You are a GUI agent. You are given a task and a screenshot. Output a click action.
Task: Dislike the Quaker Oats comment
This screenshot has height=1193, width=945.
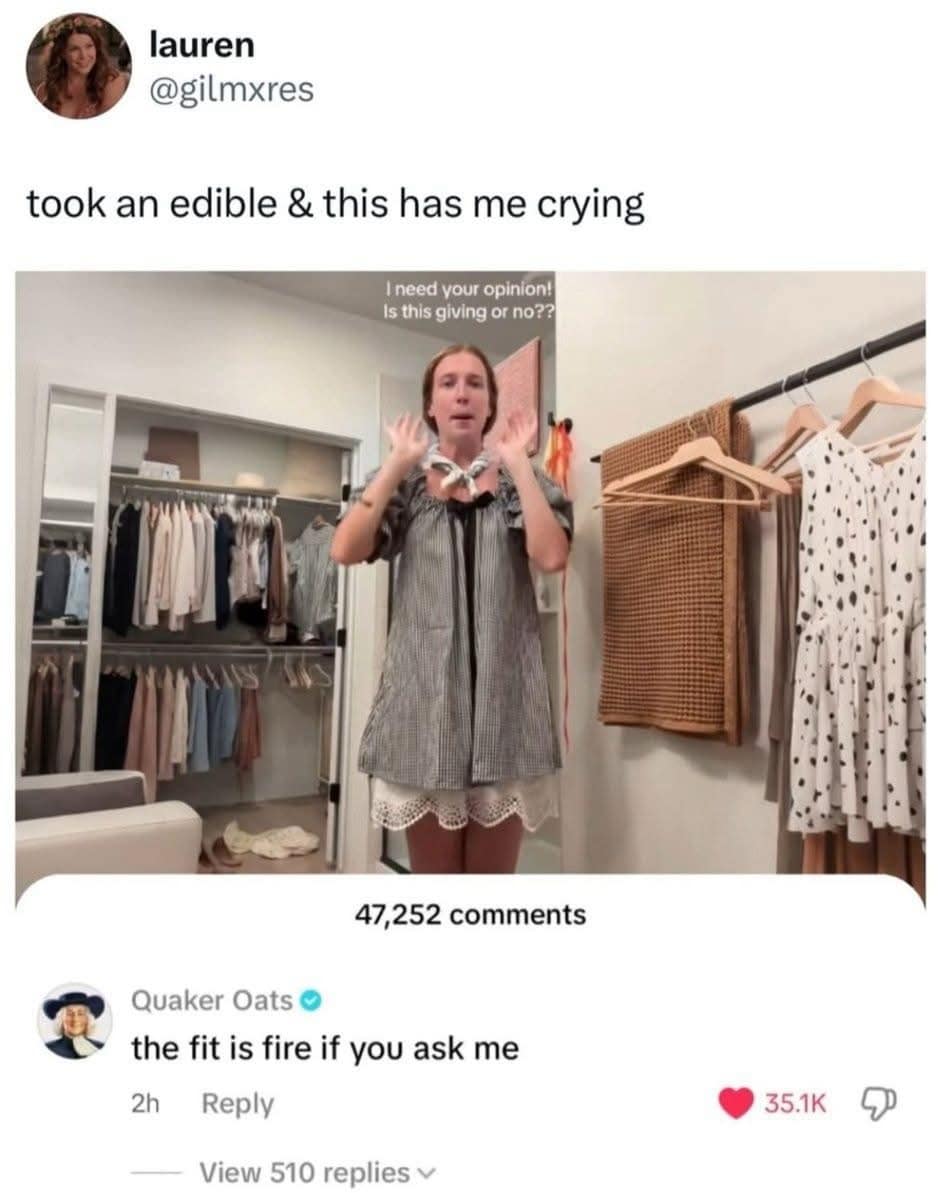coord(878,1103)
